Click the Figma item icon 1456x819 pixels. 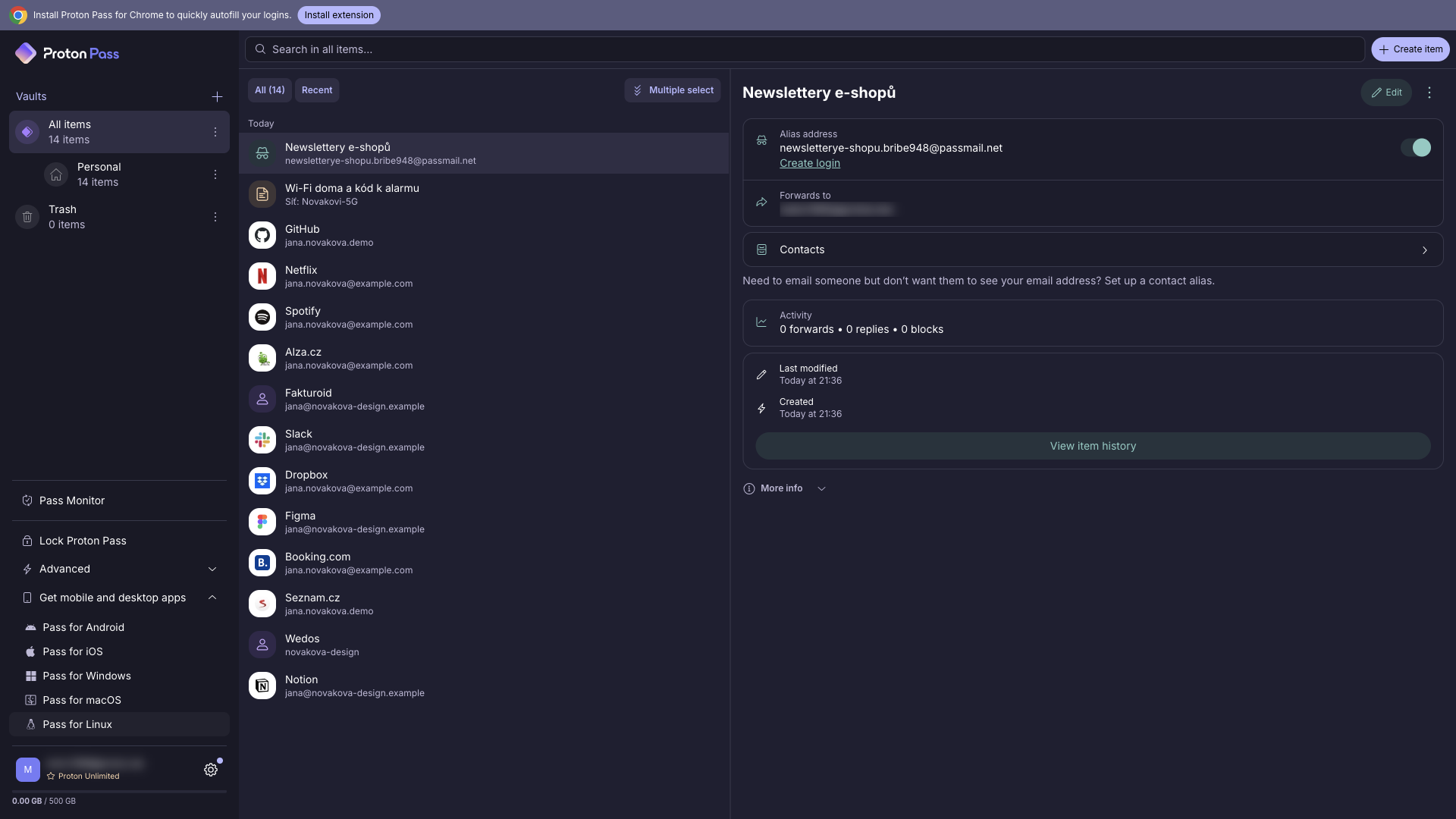coord(262,522)
